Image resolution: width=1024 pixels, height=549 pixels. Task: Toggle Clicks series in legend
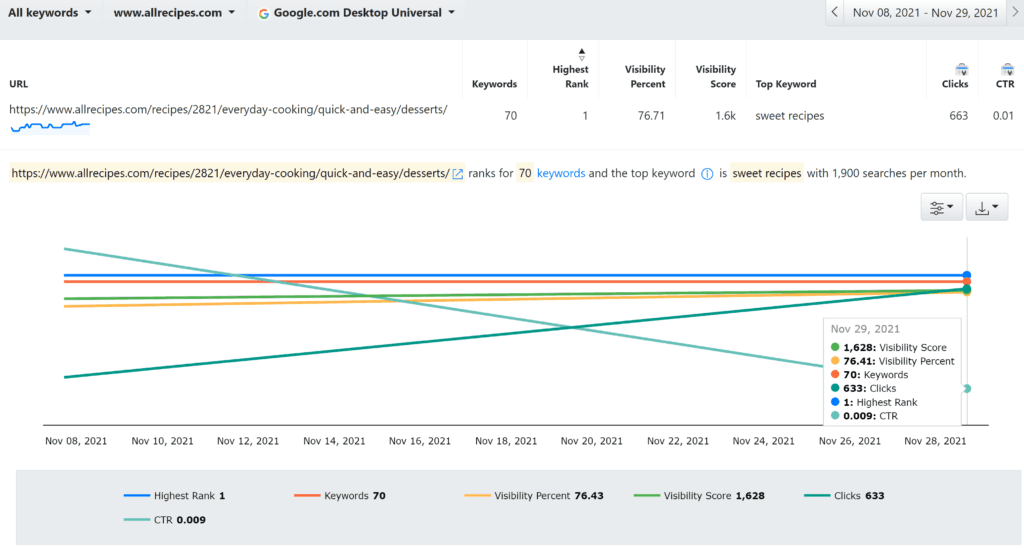coord(844,495)
